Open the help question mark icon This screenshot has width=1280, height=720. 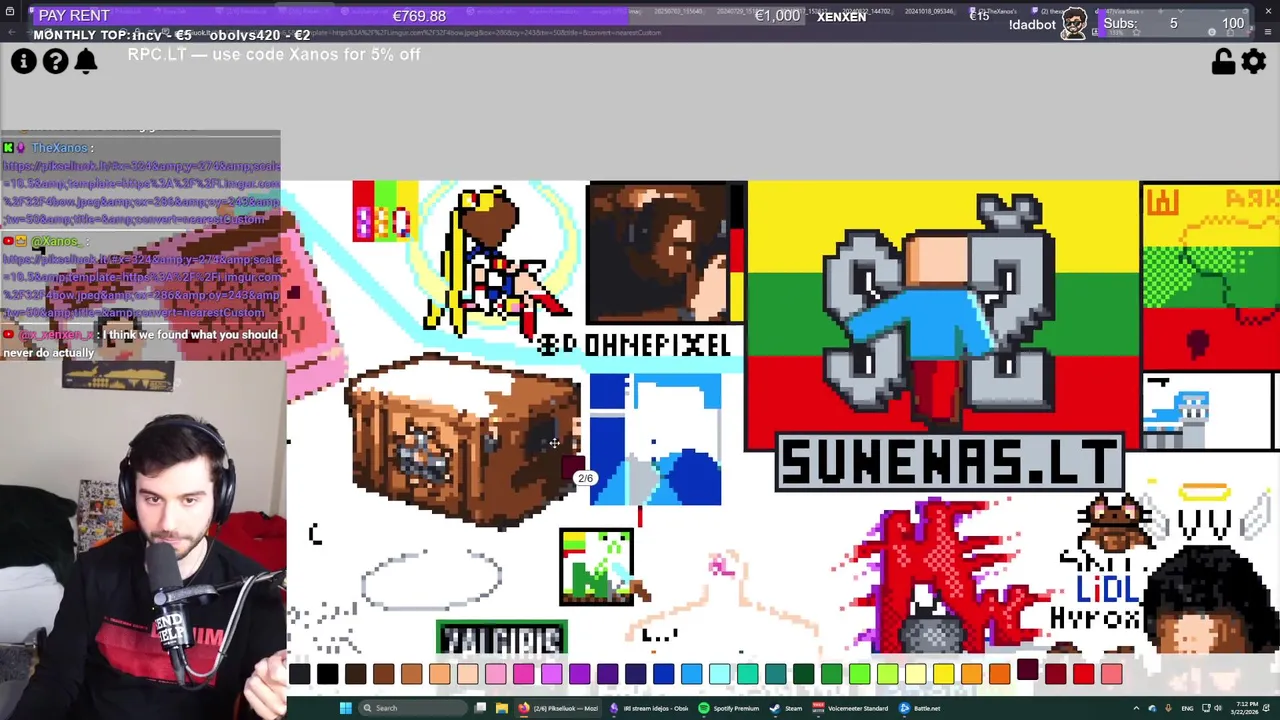click(55, 61)
